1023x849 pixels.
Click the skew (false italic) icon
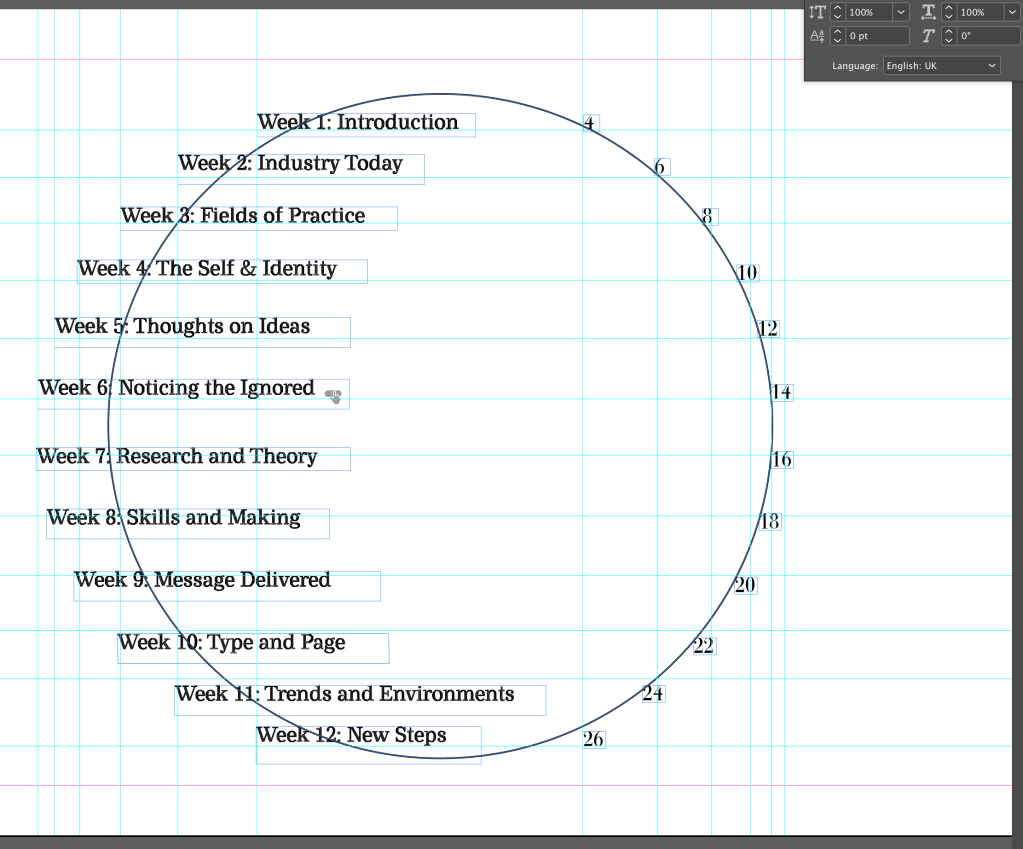928,36
